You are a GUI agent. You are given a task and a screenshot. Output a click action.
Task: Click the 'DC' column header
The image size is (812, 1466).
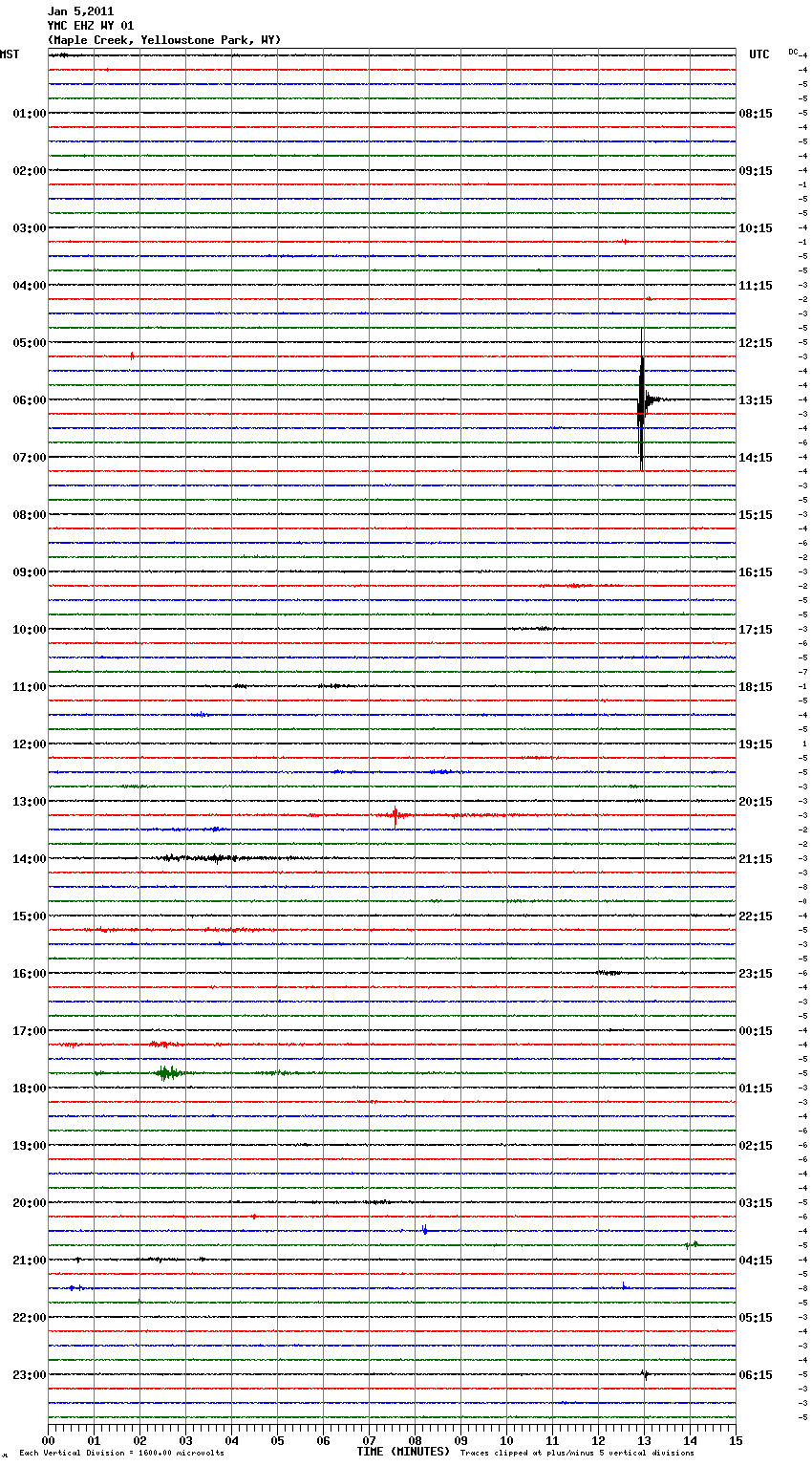pyautogui.click(x=793, y=51)
